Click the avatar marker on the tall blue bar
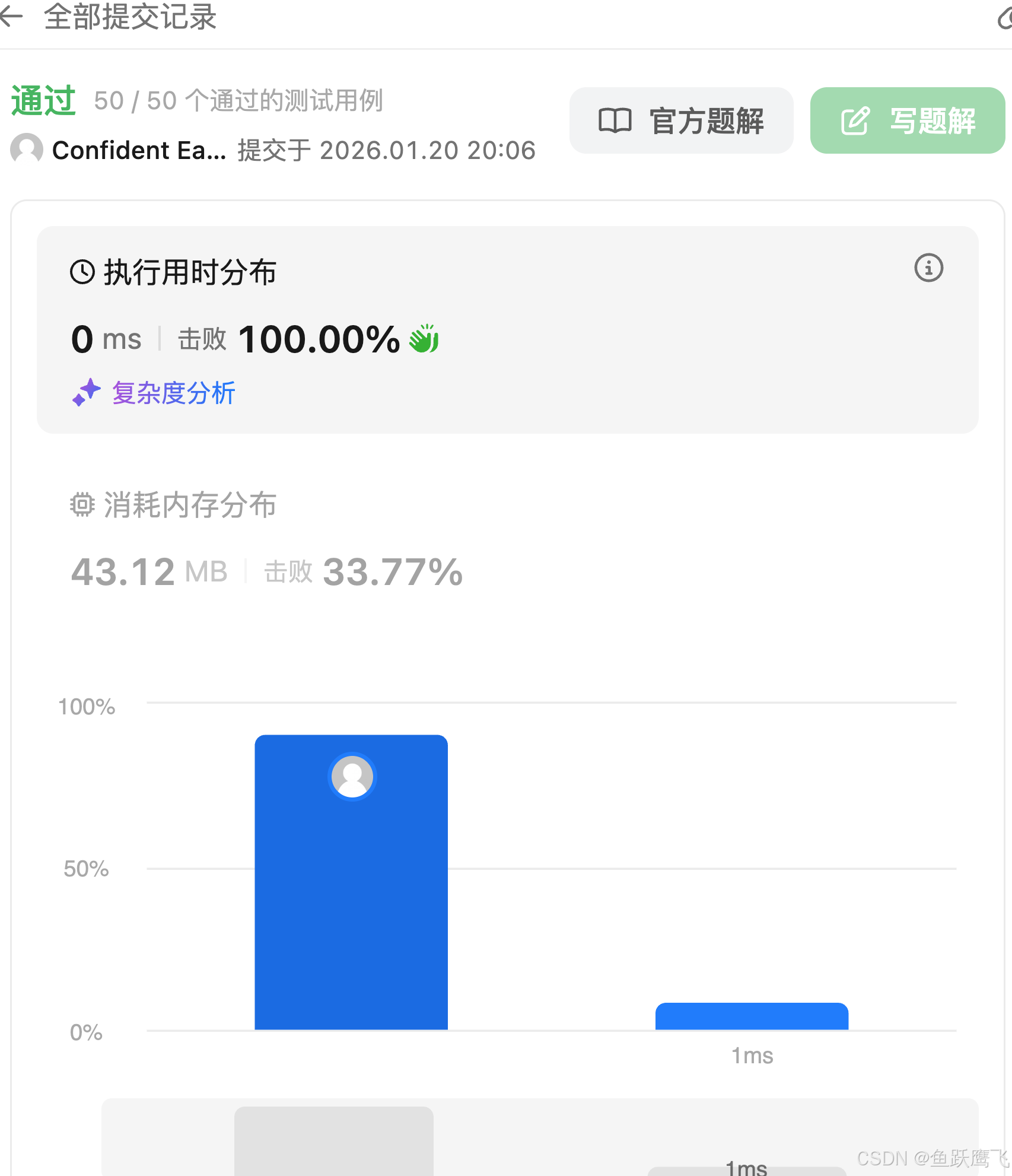The height and width of the screenshot is (1176, 1012). pyautogui.click(x=352, y=776)
